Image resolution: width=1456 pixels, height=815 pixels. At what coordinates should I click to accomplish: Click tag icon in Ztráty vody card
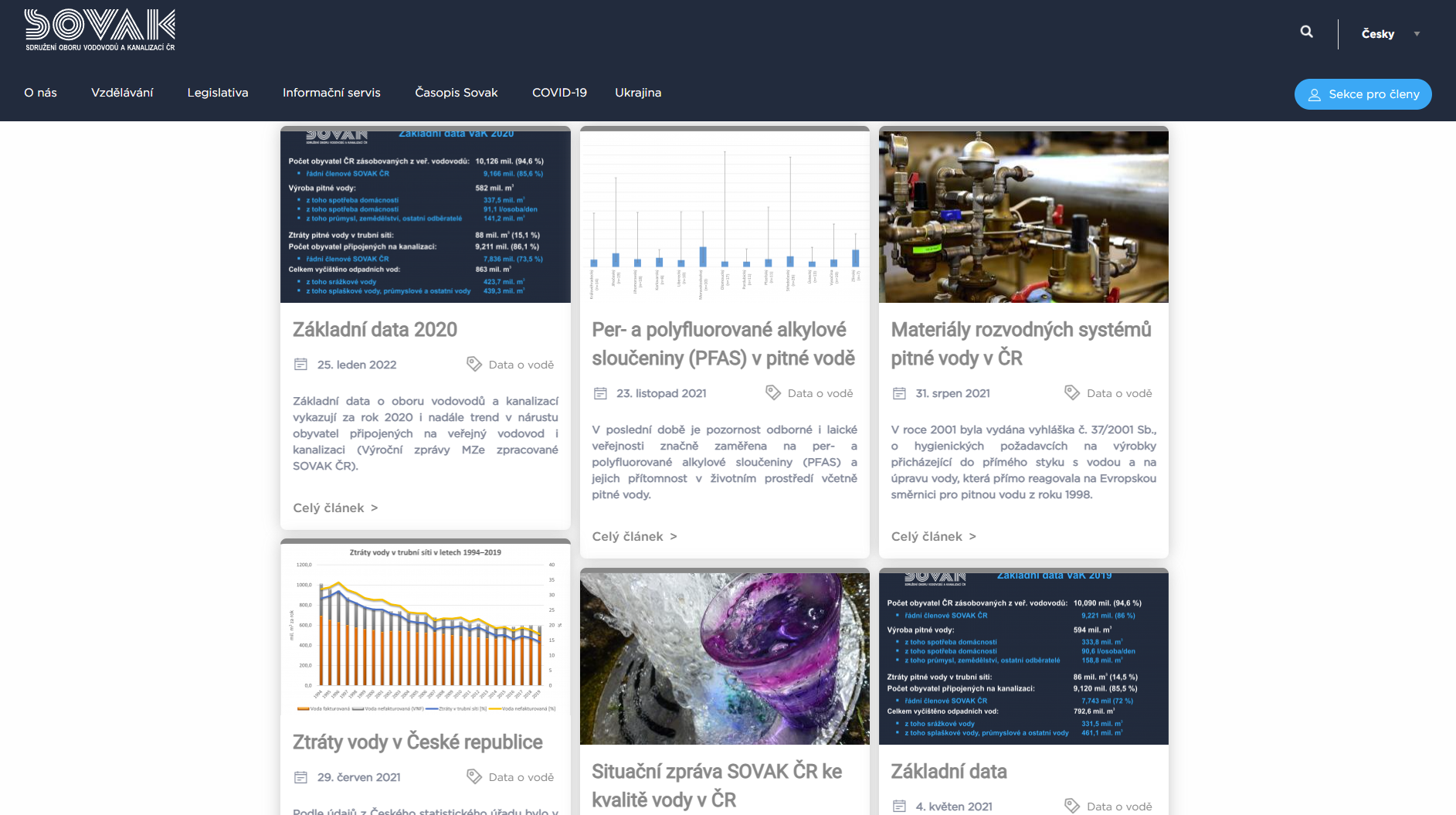(x=474, y=776)
